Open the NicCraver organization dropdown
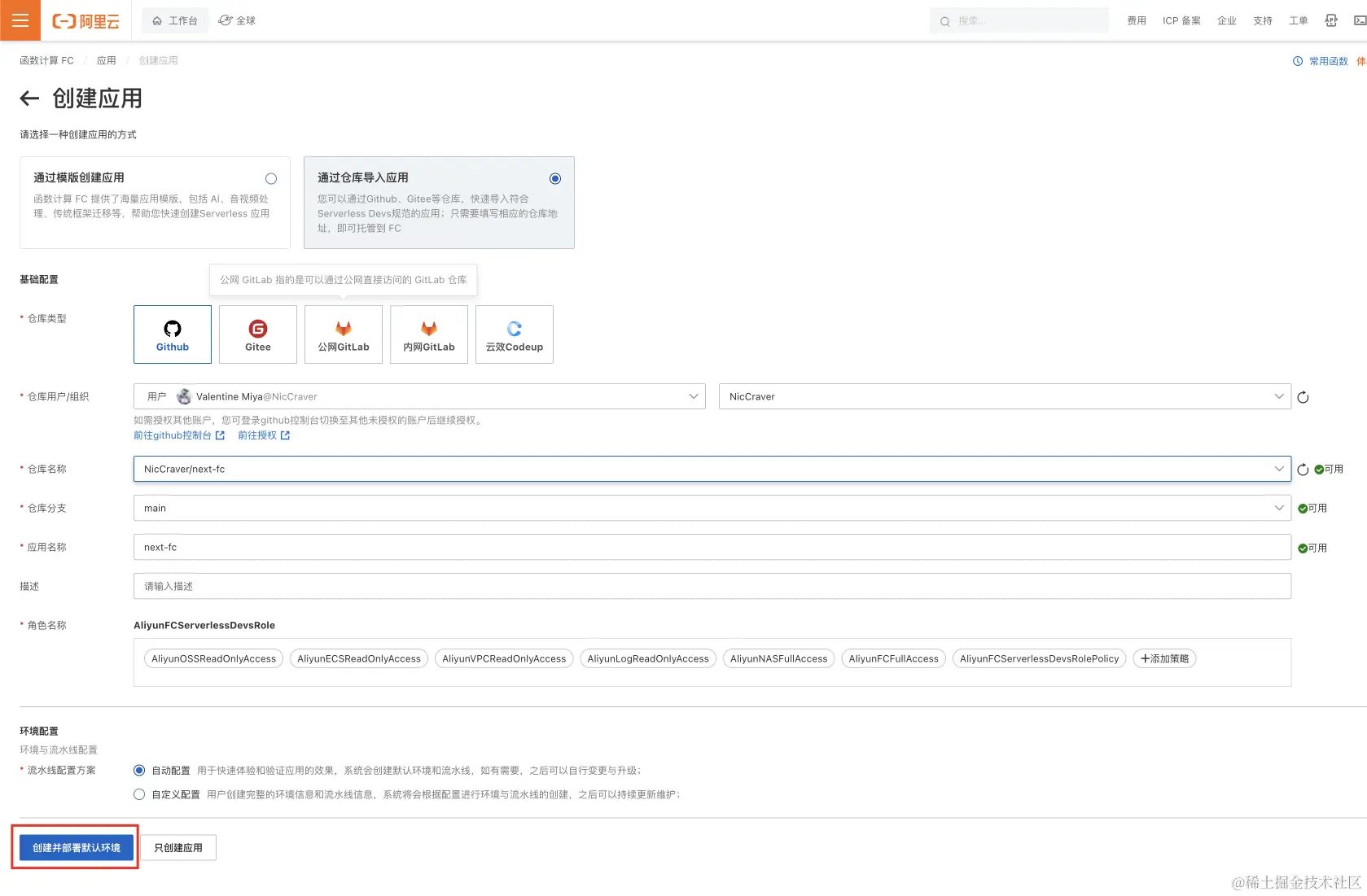Image resolution: width=1367 pixels, height=896 pixels. point(1005,396)
